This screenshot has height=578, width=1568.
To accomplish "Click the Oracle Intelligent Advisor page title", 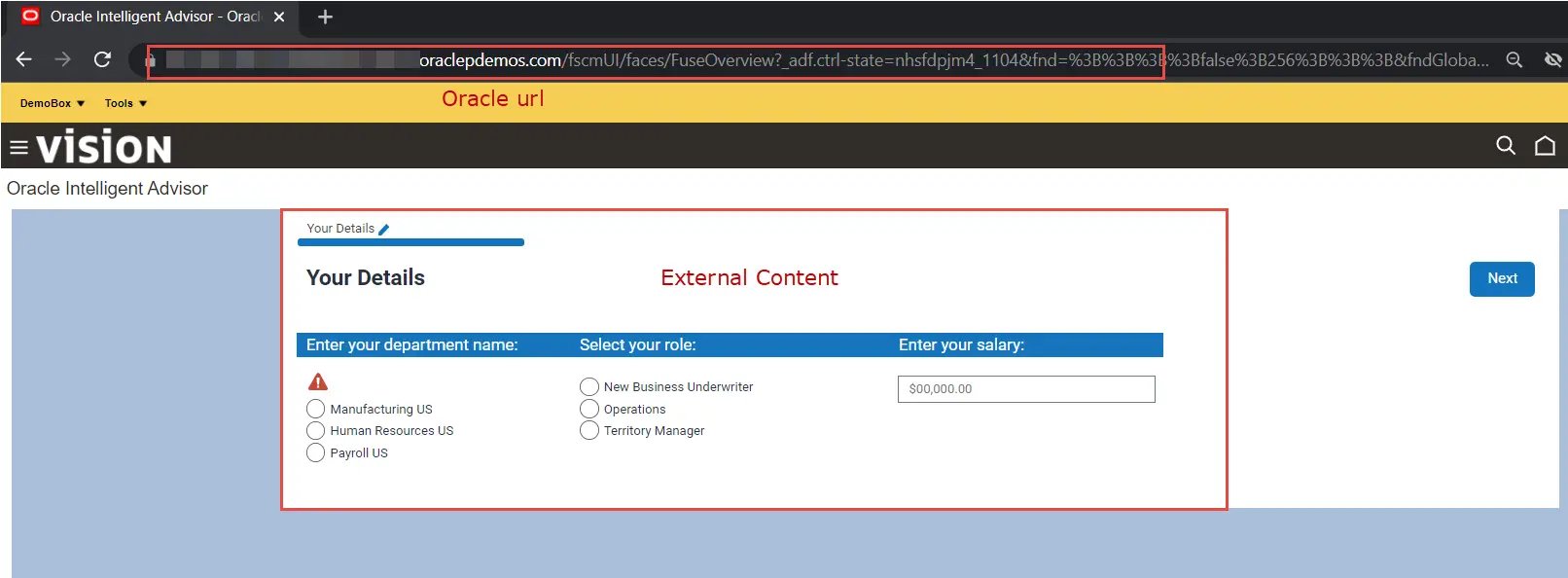I will click(107, 189).
